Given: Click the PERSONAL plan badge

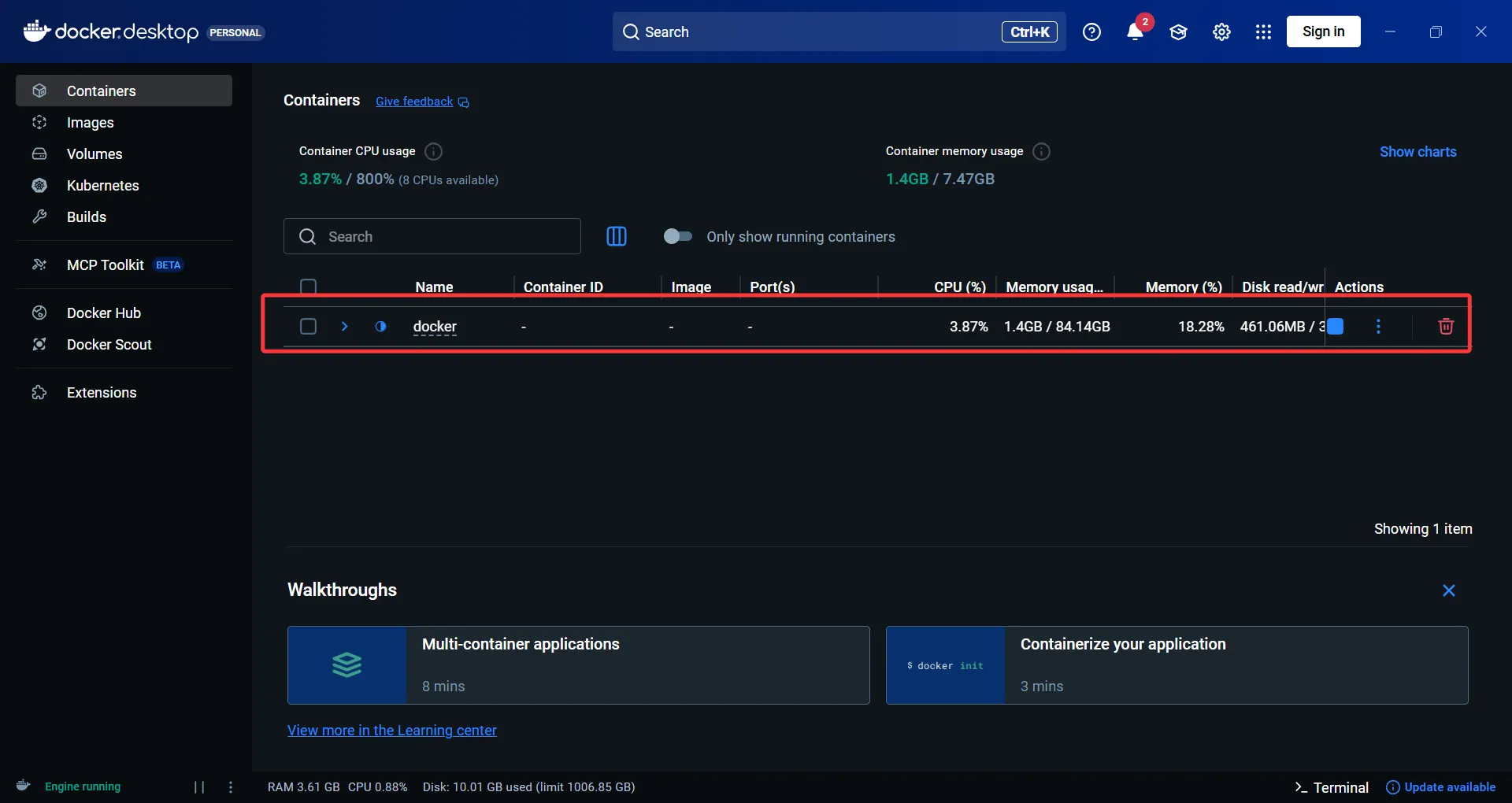Looking at the screenshot, I should (235, 32).
